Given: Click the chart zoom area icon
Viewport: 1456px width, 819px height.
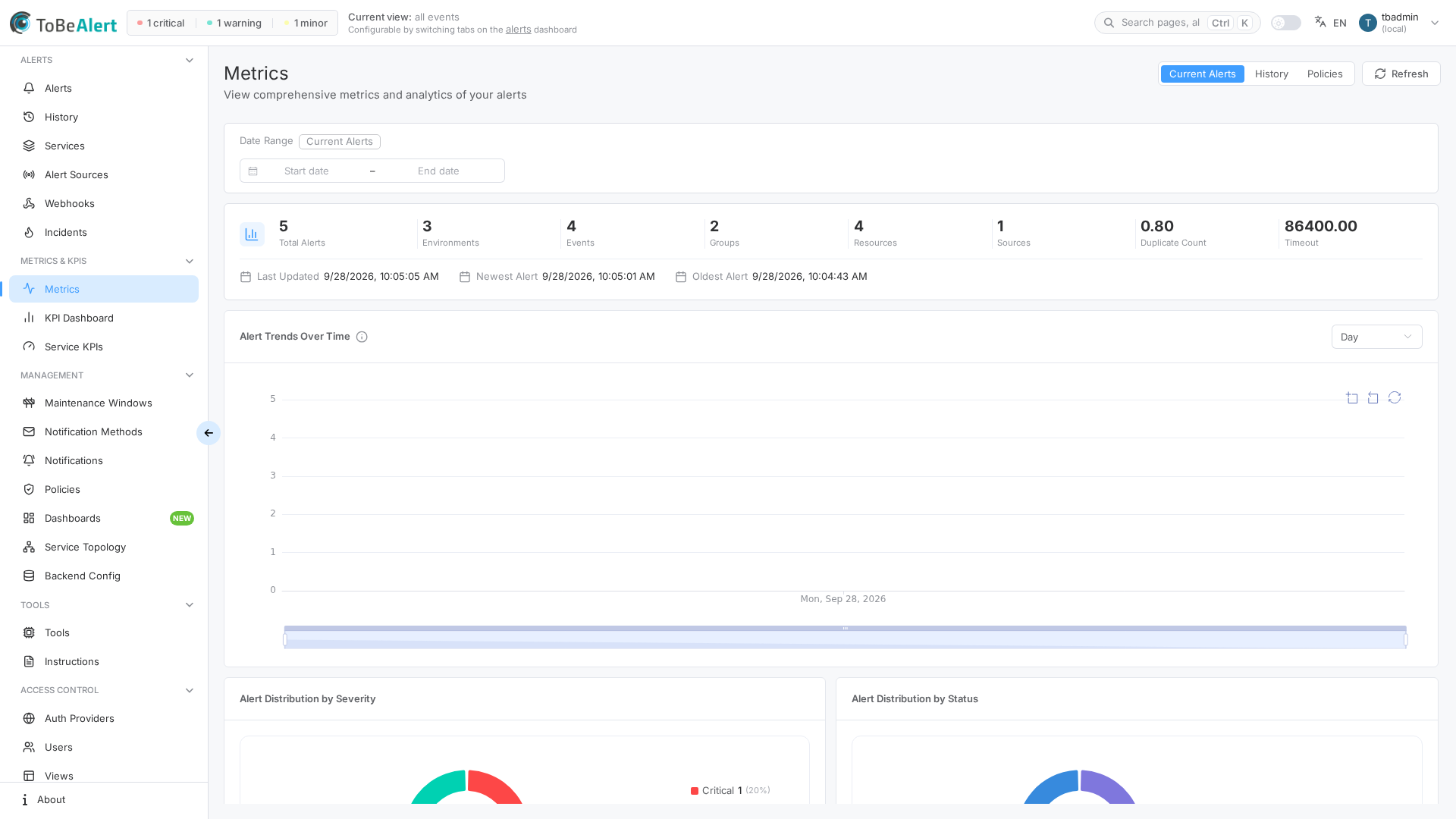Looking at the screenshot, I should (x=1352, y=397).
